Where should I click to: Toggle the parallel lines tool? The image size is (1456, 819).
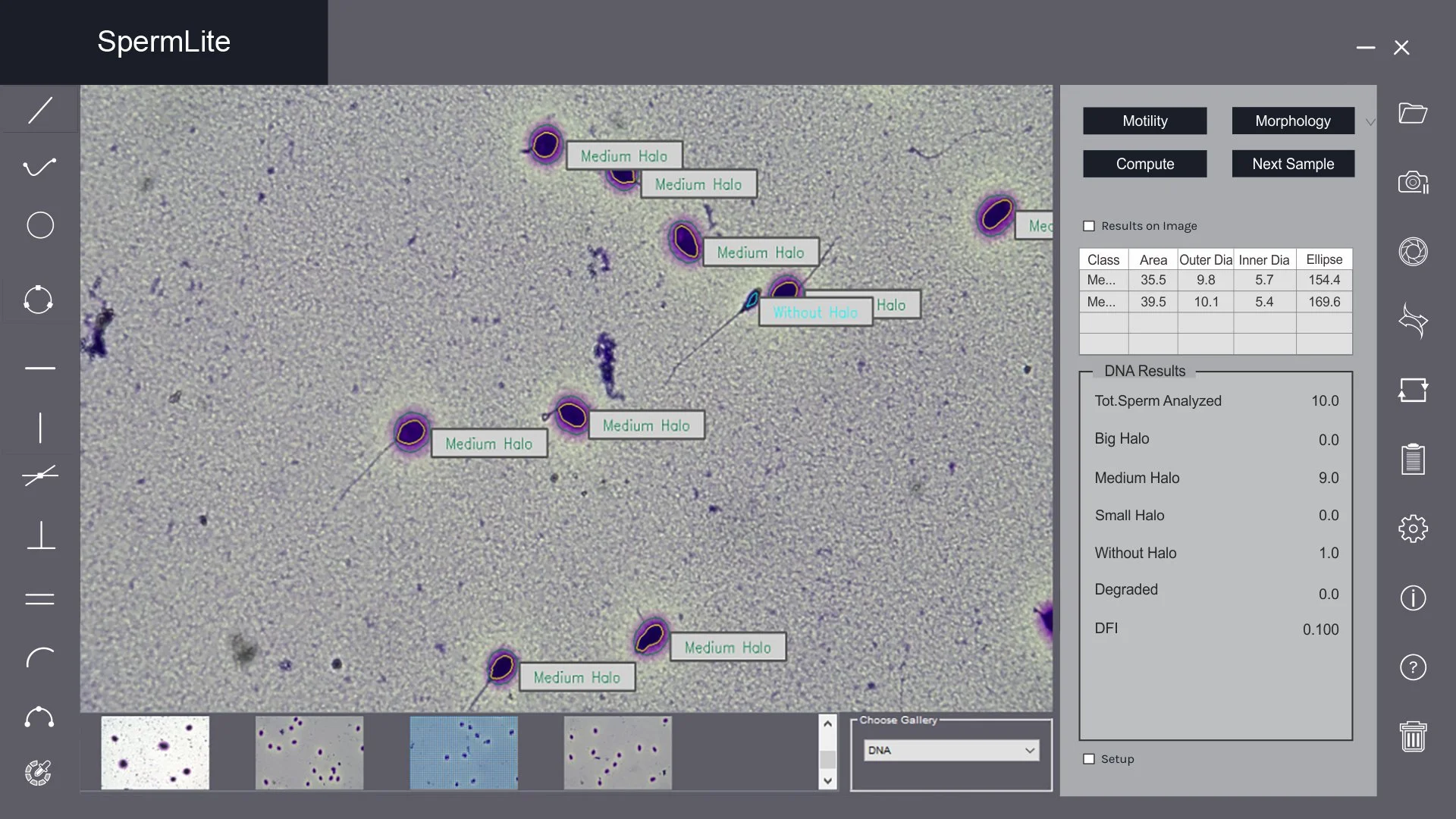click(x=39, y=599)
